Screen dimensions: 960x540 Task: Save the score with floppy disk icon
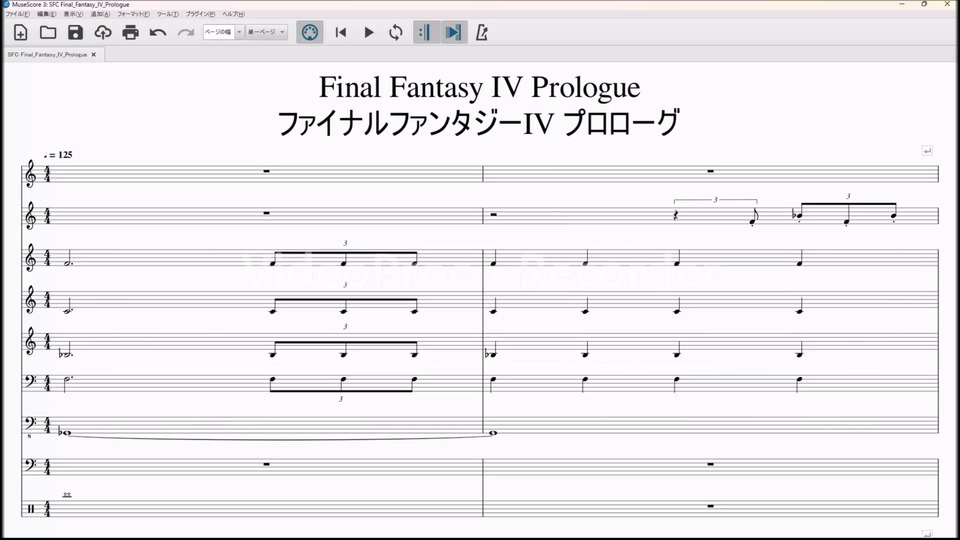75,32
